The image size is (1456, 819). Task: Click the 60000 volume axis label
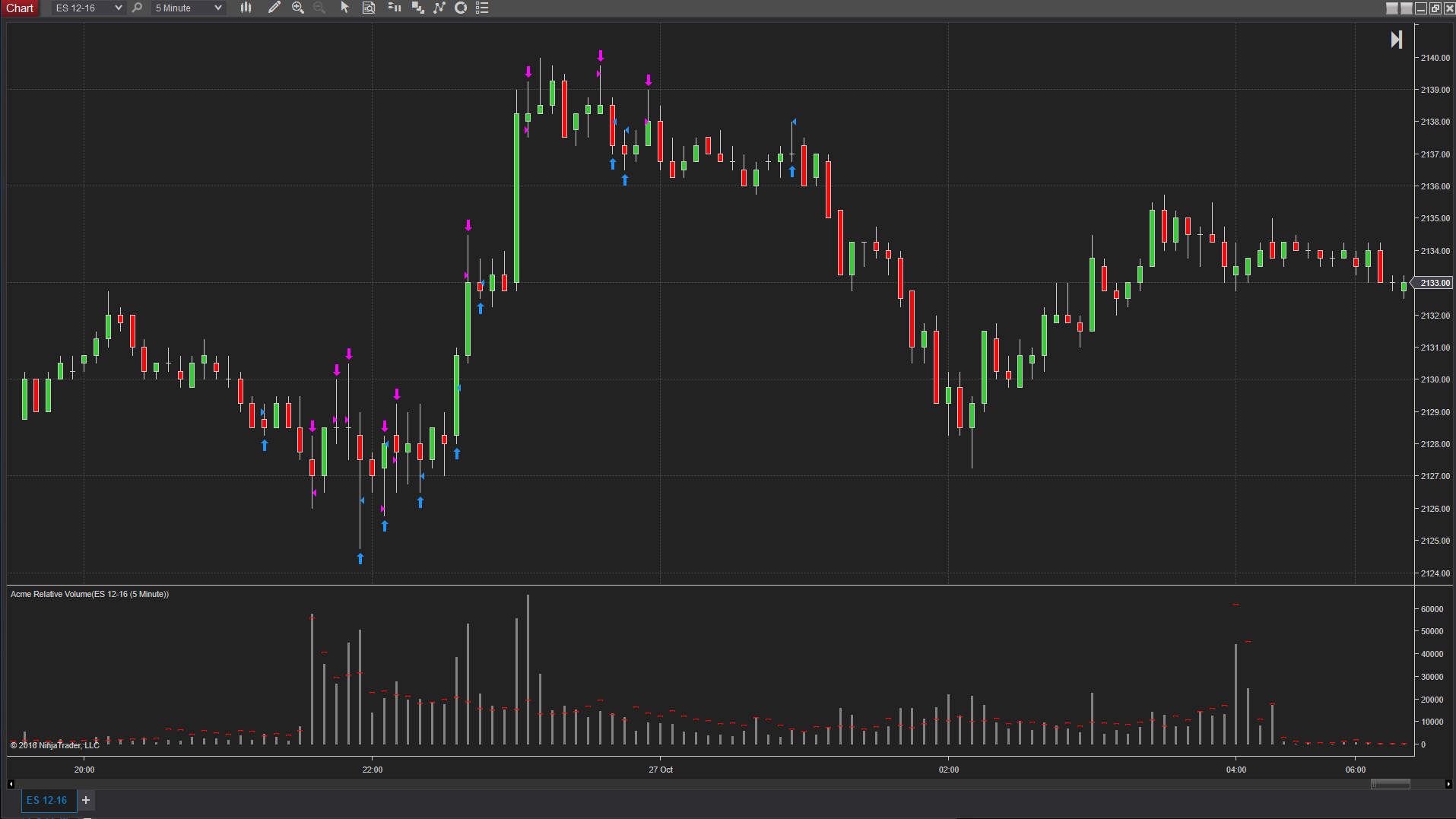click(x=1432, y=609)
